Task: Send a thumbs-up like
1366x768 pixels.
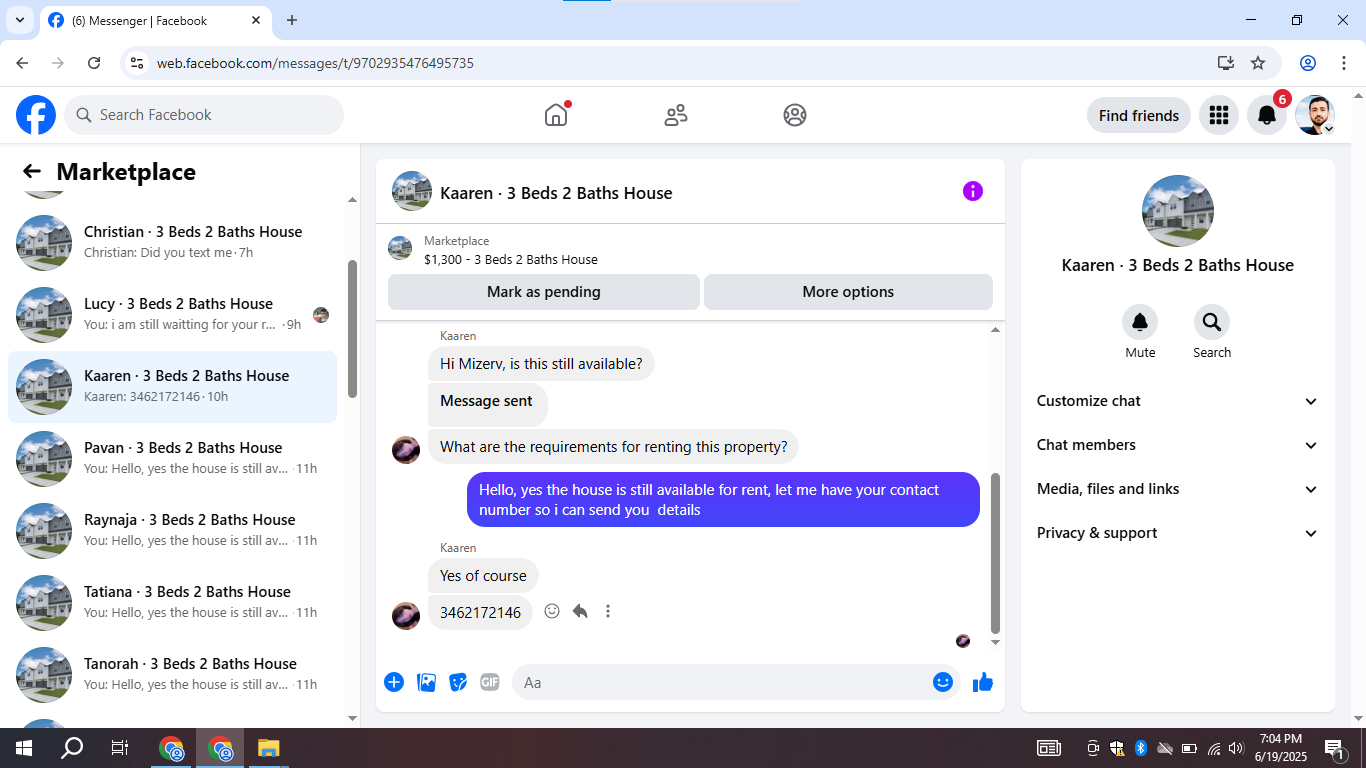Action: (983, 682)
